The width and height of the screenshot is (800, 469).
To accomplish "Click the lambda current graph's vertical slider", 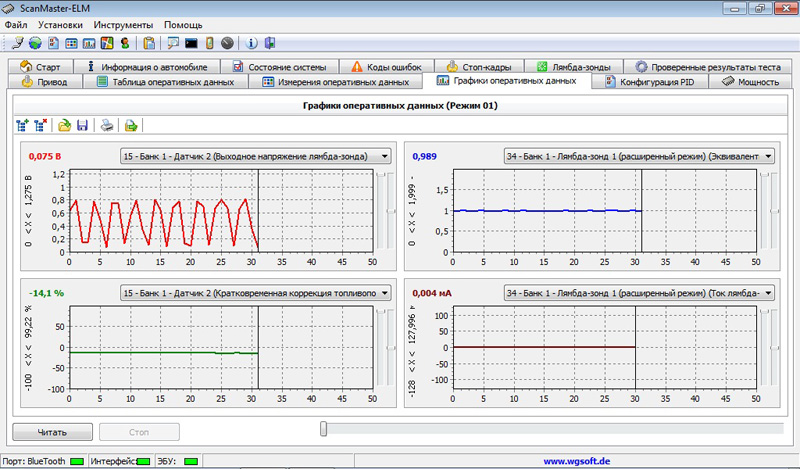I will [774, 348].
